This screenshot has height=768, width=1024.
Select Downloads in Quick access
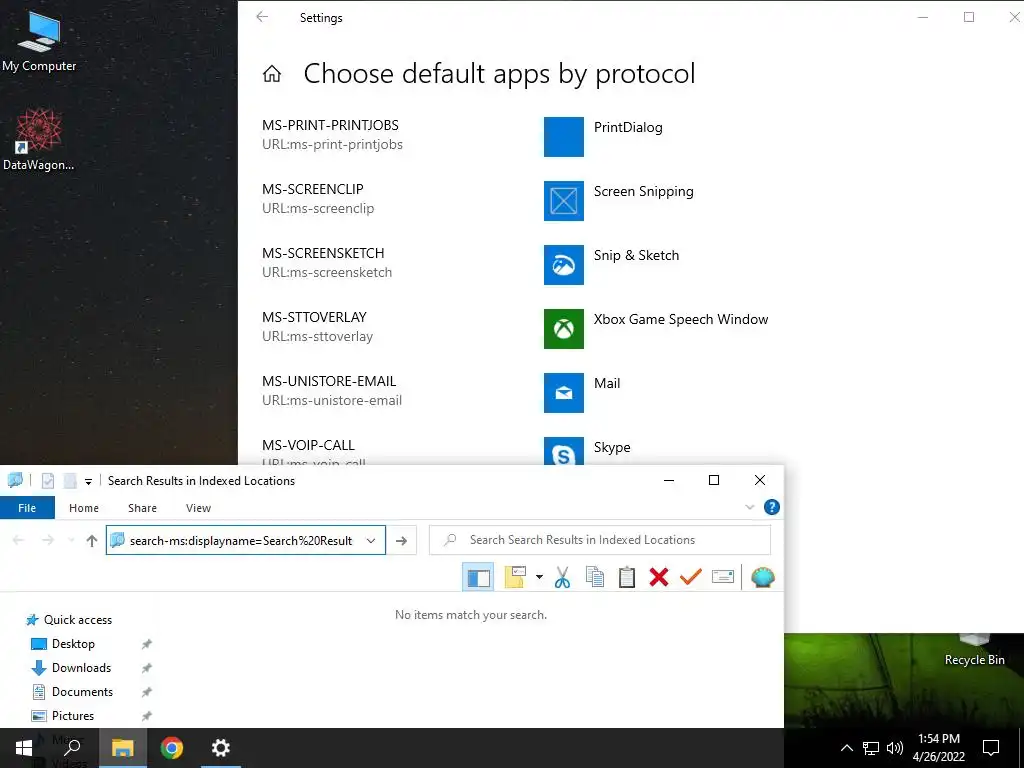pos(81,668)
